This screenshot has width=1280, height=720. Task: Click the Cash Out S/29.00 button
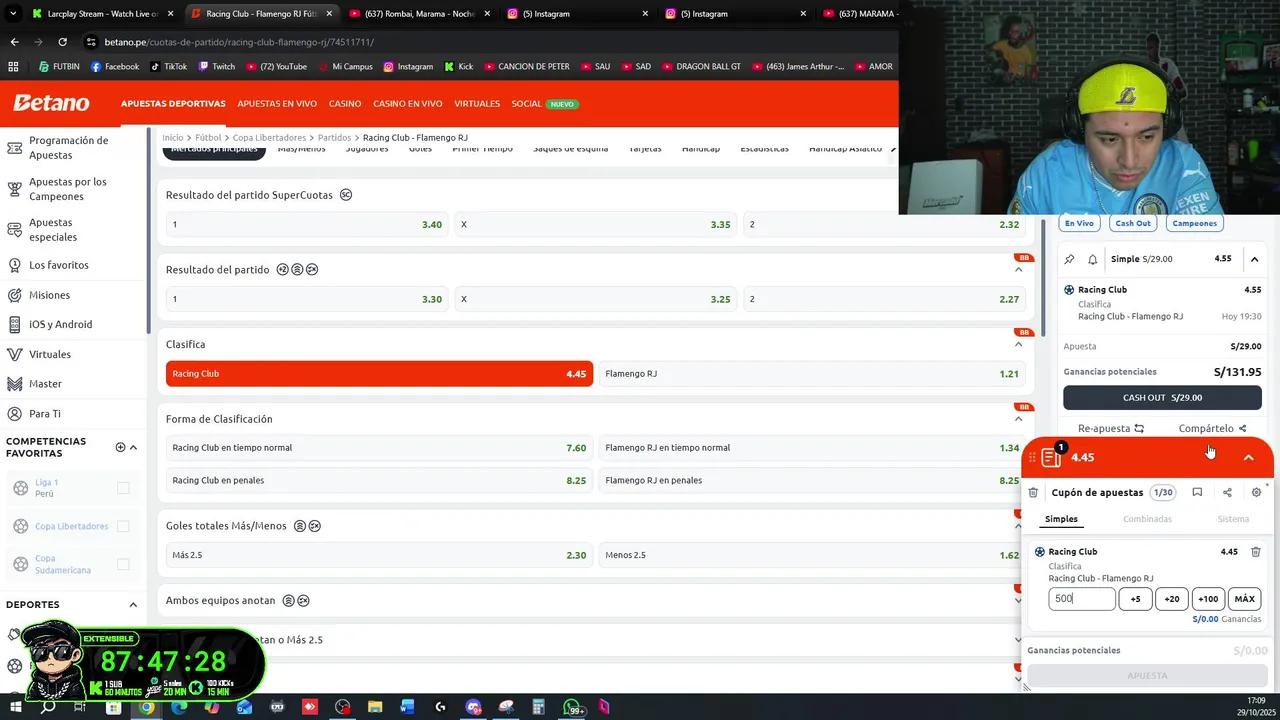point(1162,397)
